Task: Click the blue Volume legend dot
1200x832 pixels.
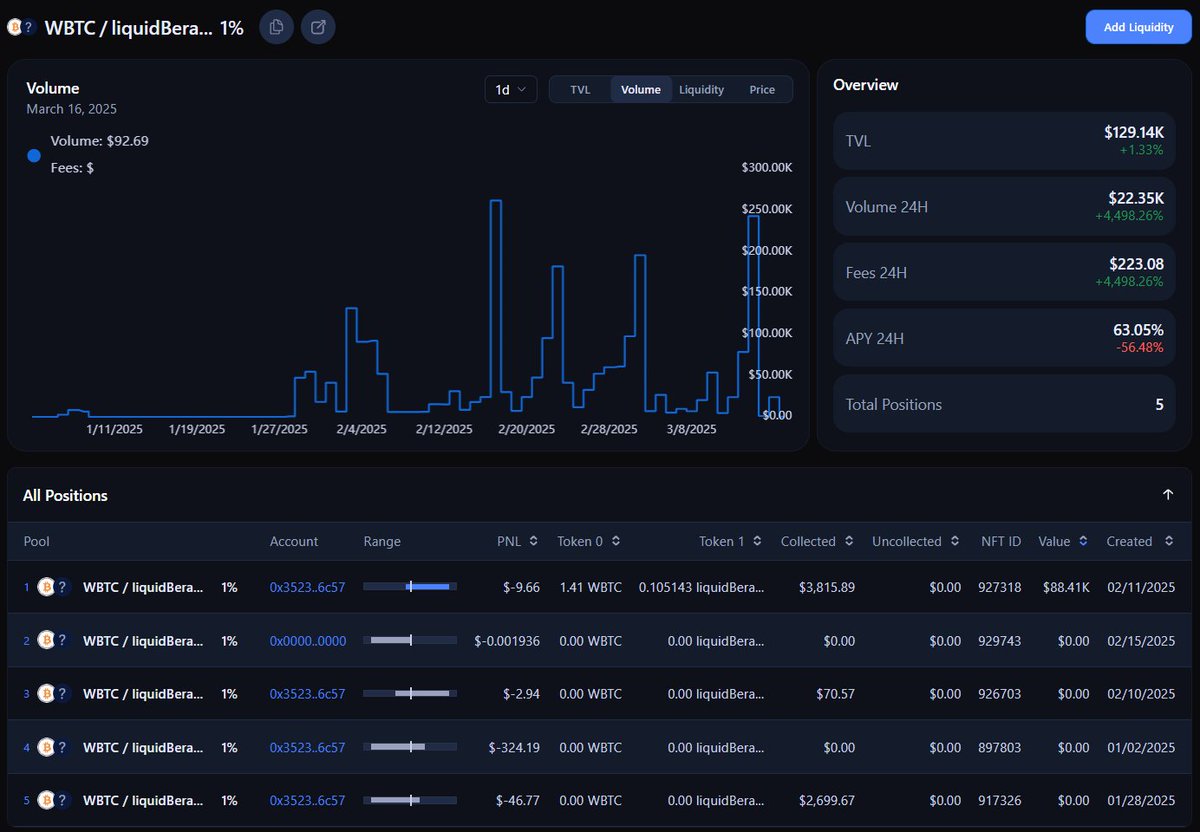Action: point(34,156)
